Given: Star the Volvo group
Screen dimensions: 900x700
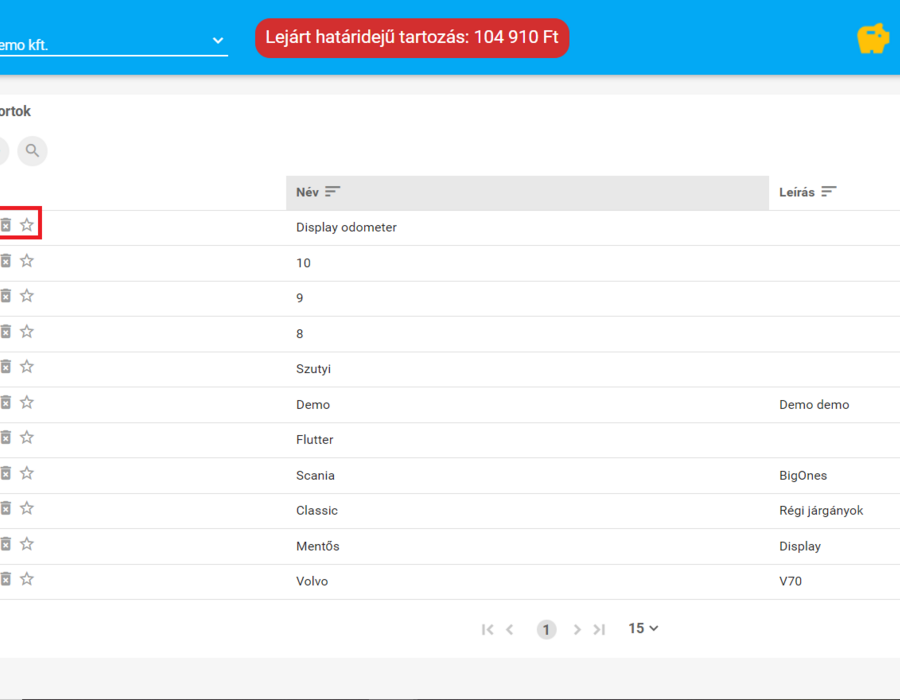Looking at the screenshot, I should click(27, 579).
